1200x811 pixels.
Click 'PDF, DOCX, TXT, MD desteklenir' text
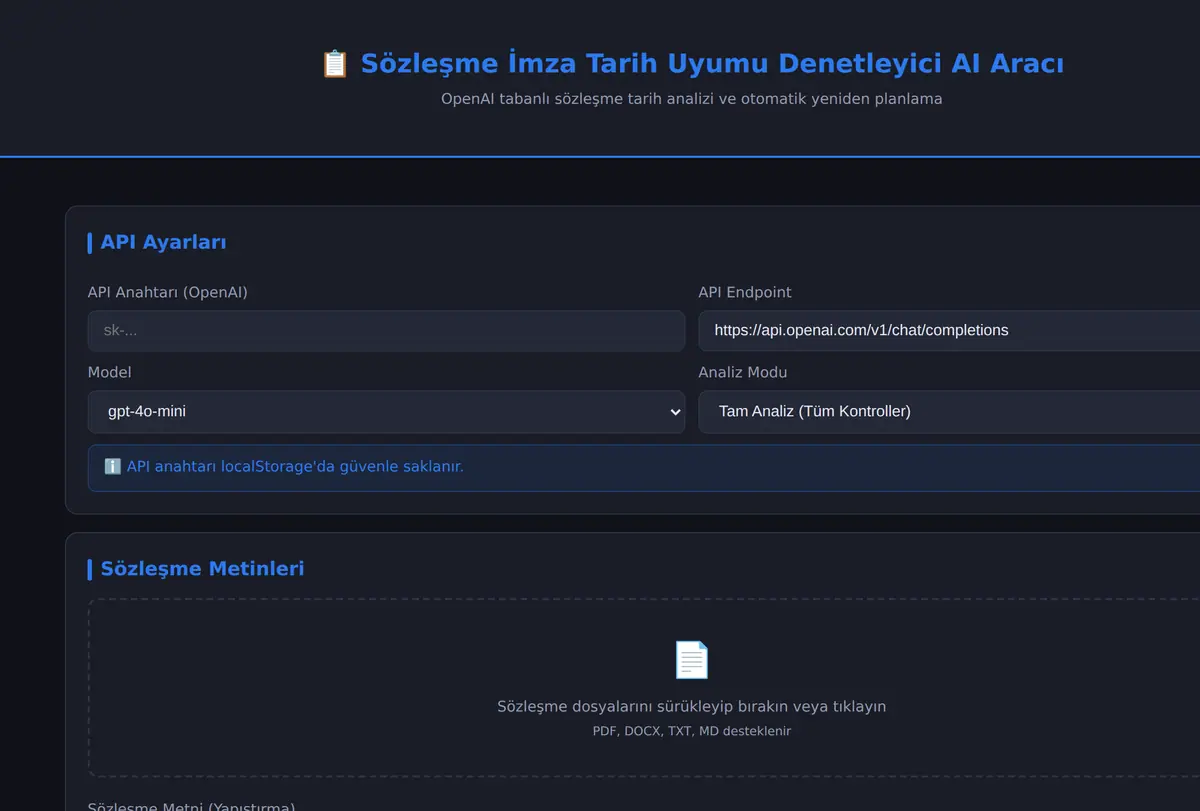[692, 731]
